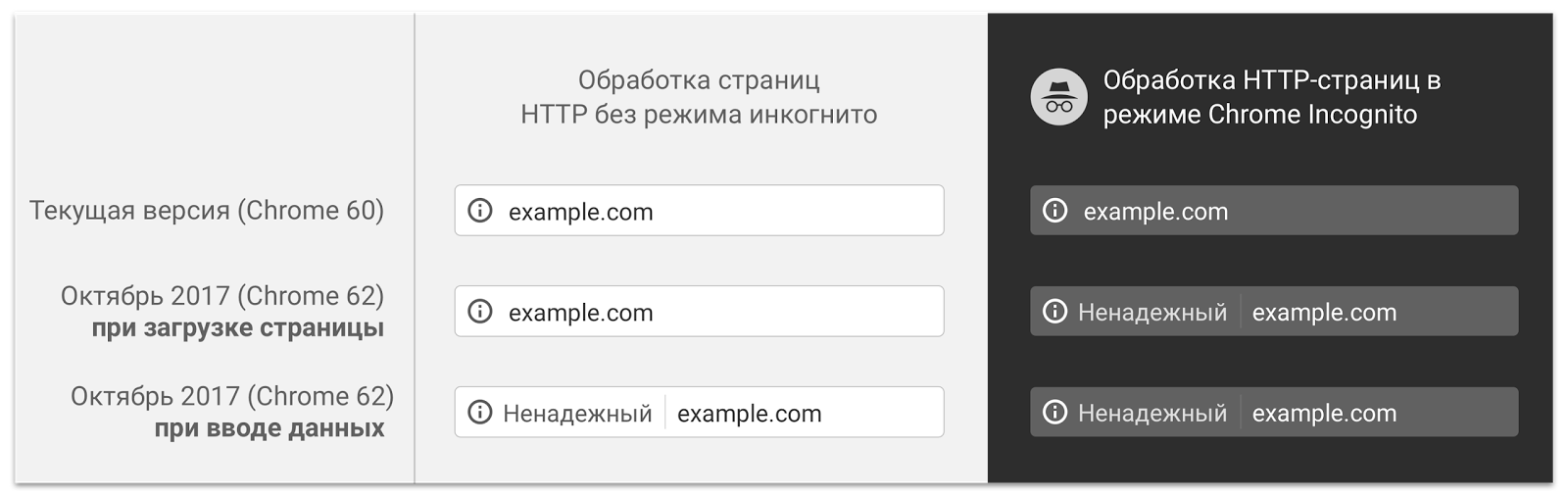Click 'Ненадежный' label in light address bar
This screenshot has width=1568, height=496.
click(x=577, y=414)
